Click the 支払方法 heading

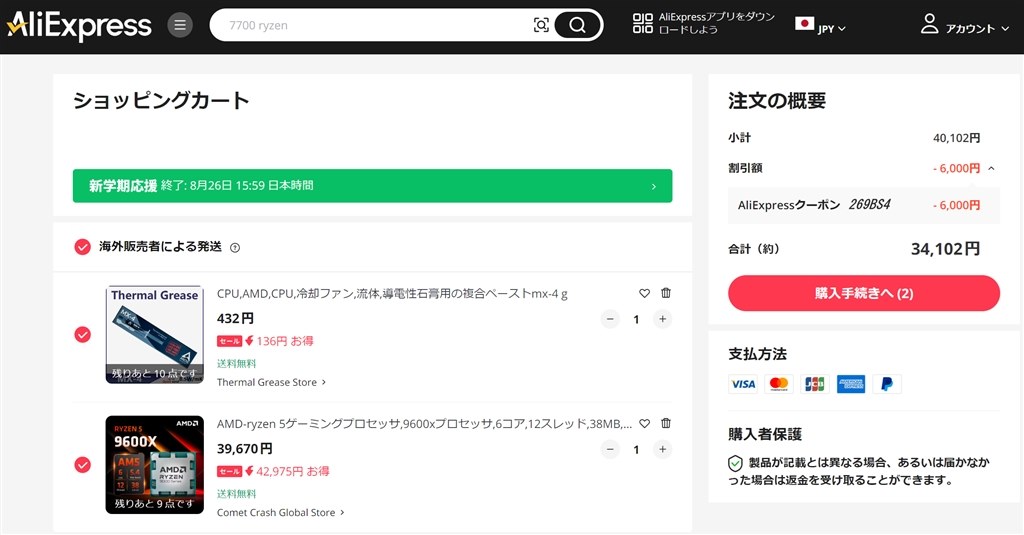pyautogui.click(x=758, y=354)
